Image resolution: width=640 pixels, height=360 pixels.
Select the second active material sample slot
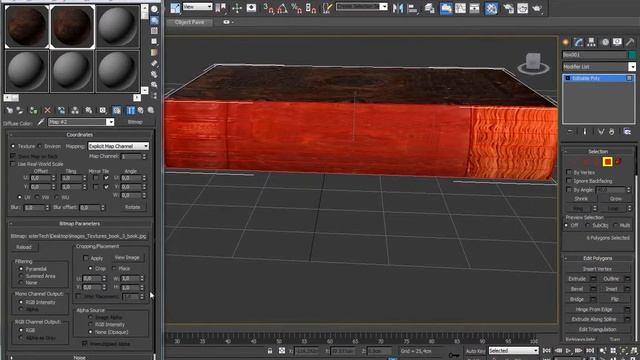click(72, 27)
